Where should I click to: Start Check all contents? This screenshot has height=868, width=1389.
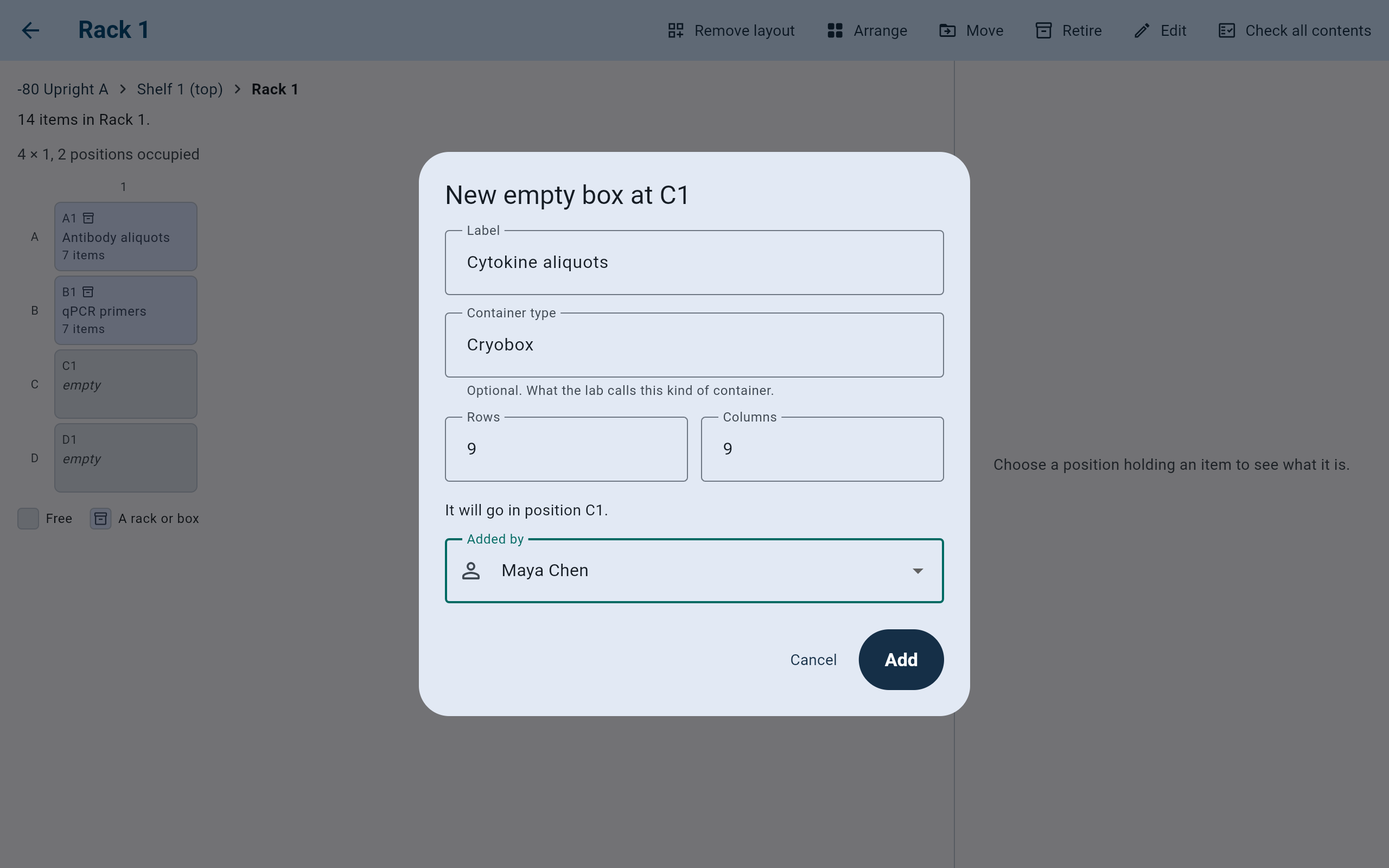[x=1294, y=30]
